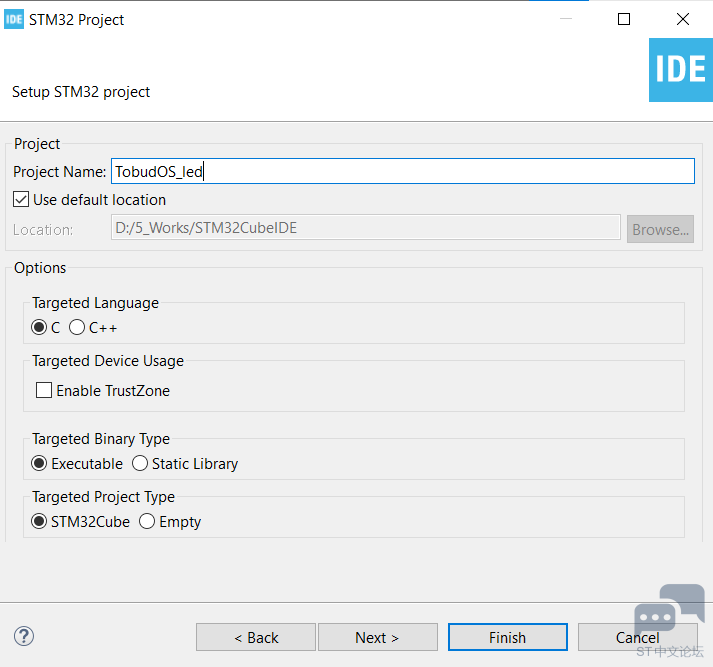Viewport: 713px width, 667px height.
Task: Click the Targeted Binary Type label
Action: (x=101, y=439)
